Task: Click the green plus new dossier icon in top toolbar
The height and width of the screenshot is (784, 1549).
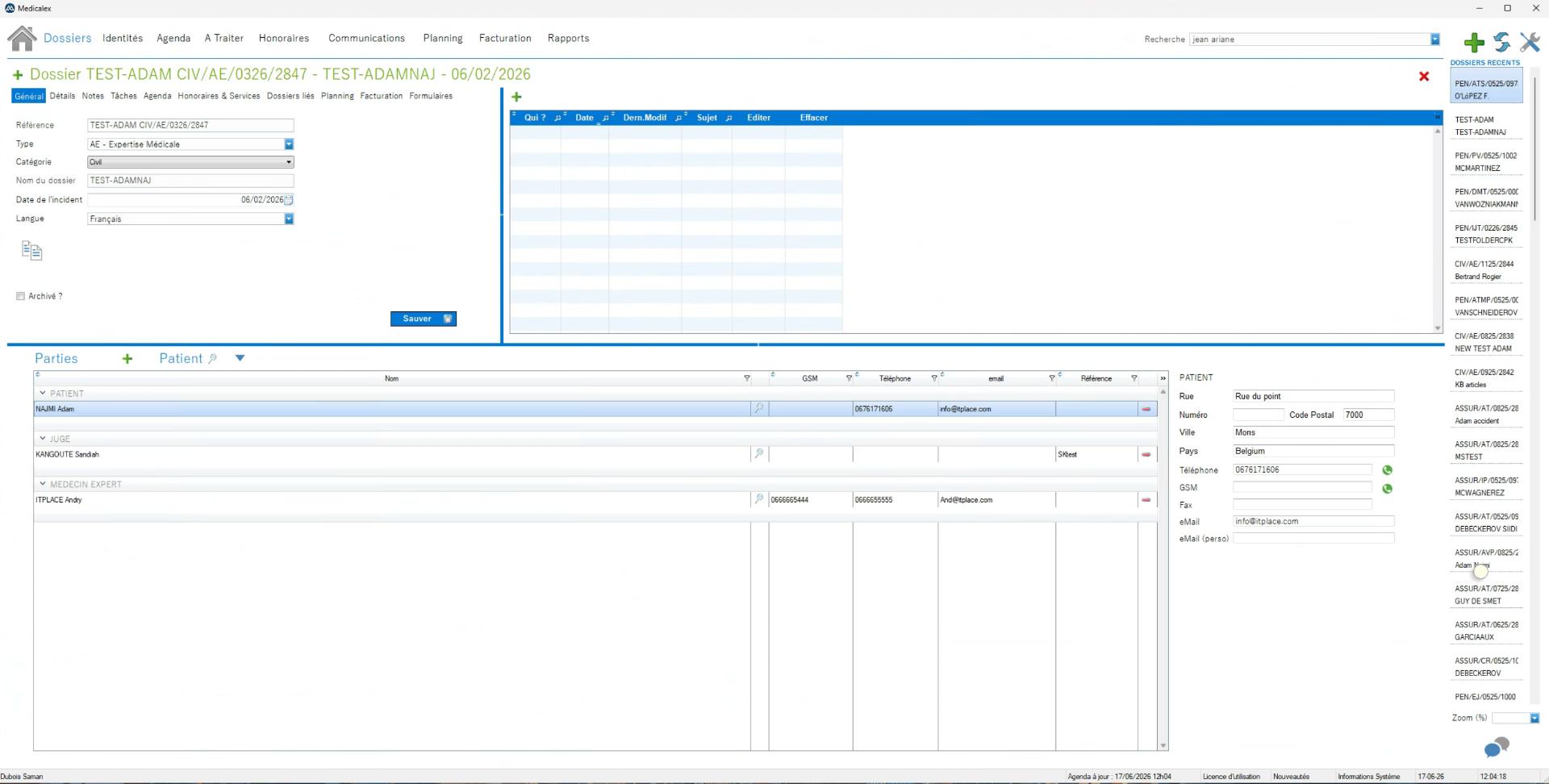Action: tap(1474, 42)
